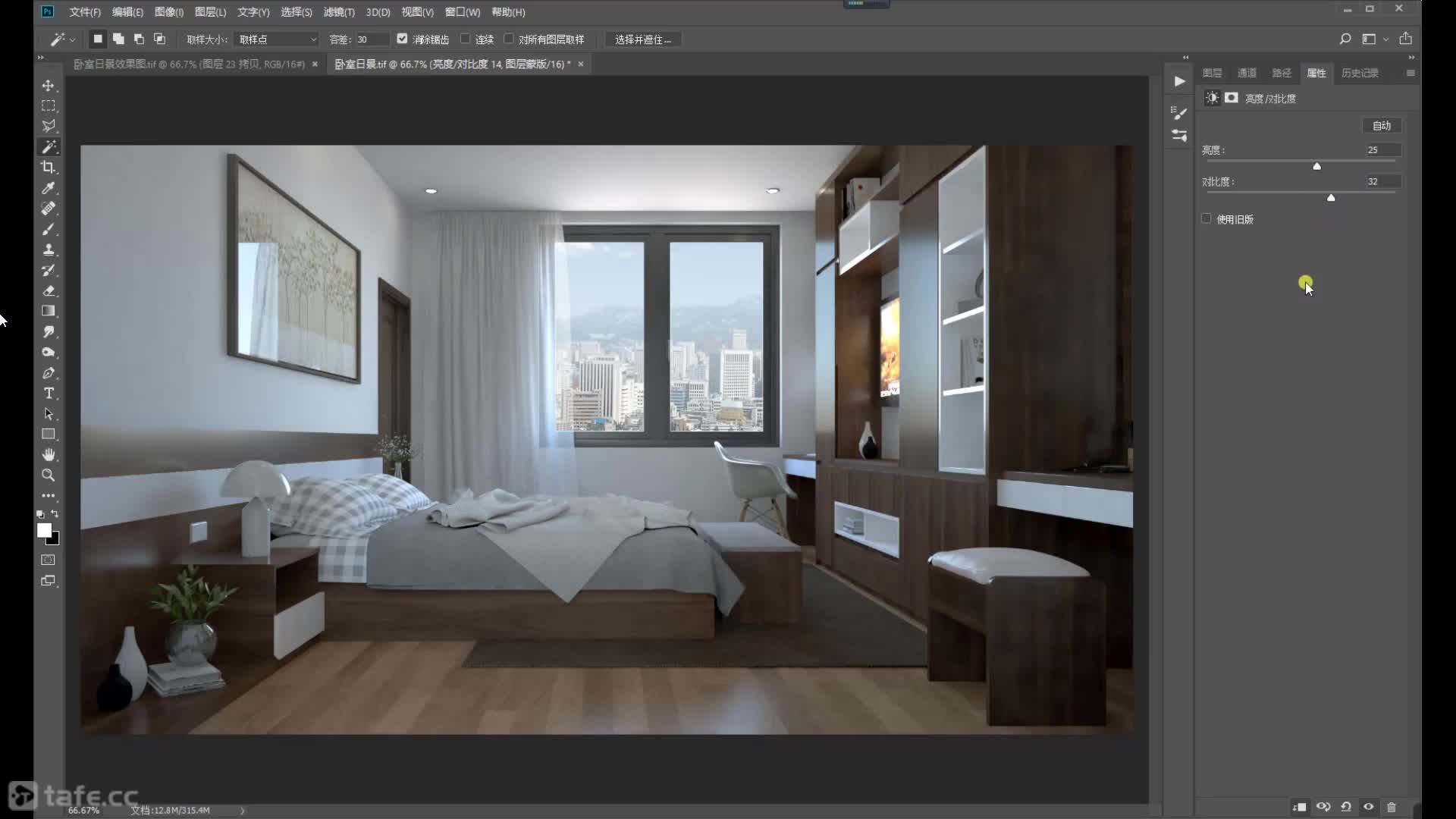
Task: Toggle adjustment layer visibility eye icon
Action: coord(1369,807)
